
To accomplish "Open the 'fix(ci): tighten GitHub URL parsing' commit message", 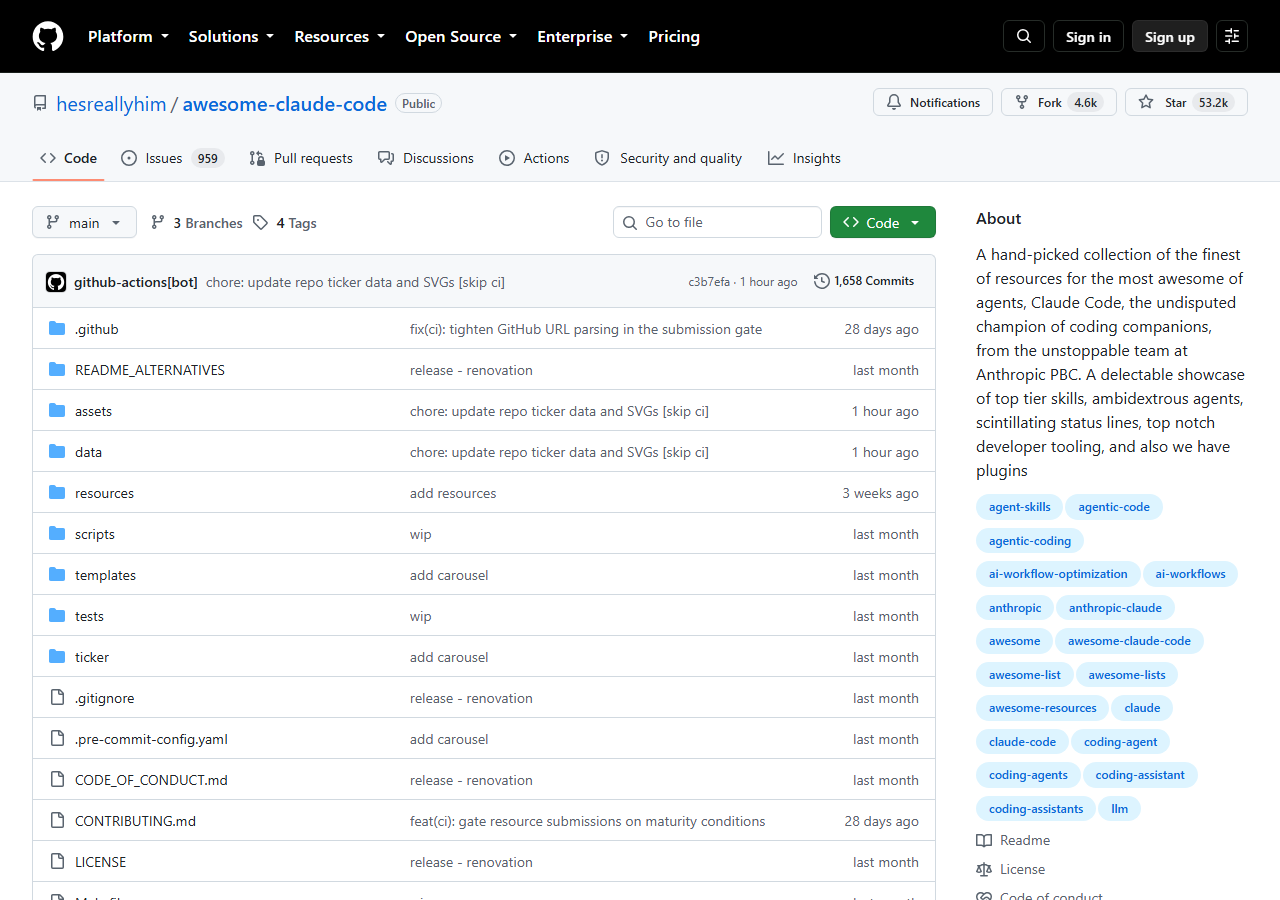I will coord(586,329).
